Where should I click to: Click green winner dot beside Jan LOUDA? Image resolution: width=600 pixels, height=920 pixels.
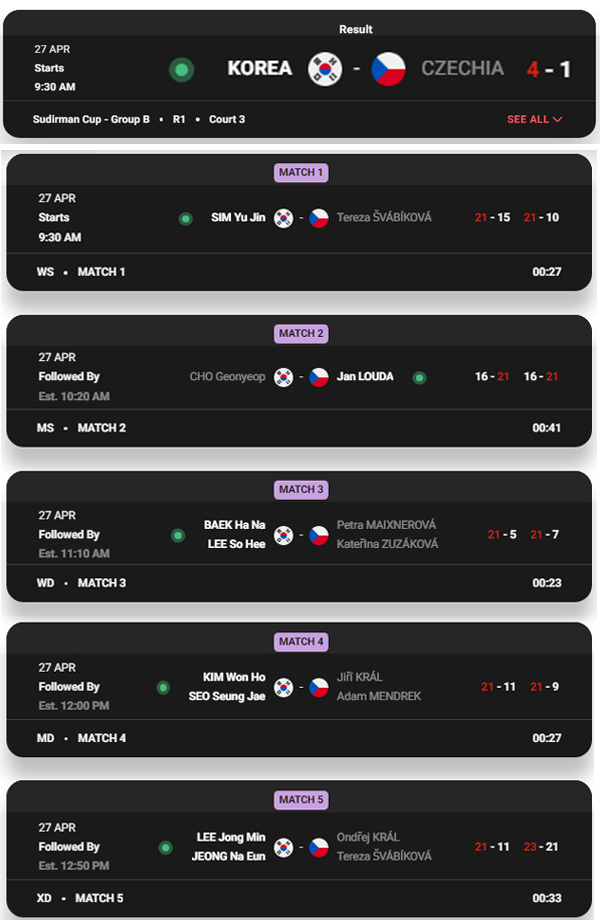pos(419,378)
